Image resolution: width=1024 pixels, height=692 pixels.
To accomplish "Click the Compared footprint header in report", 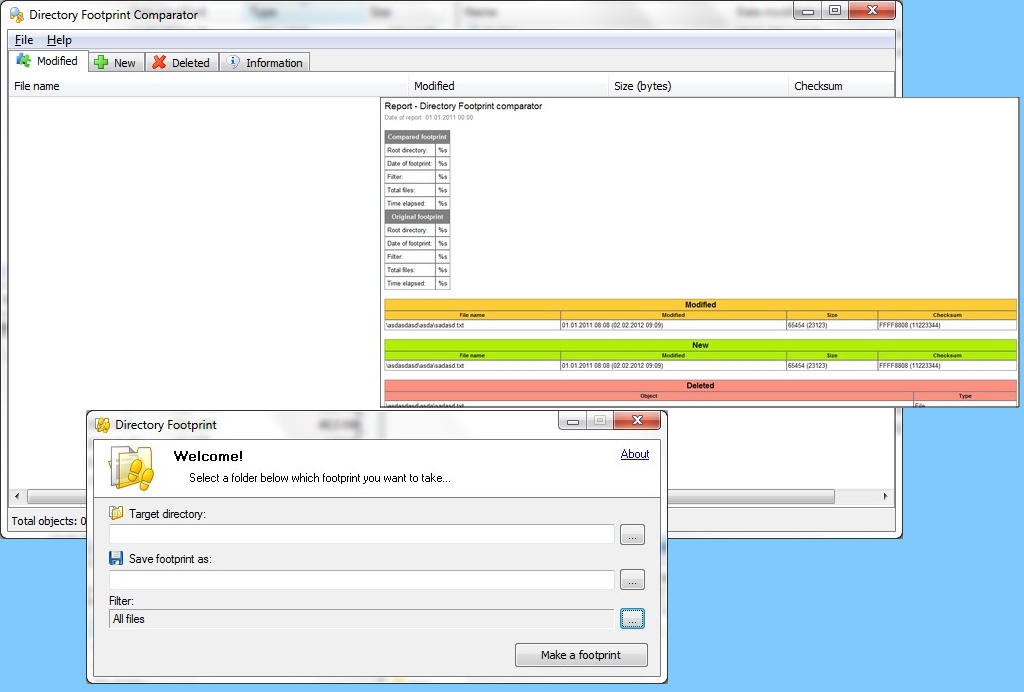I will [x=417, y=137].
